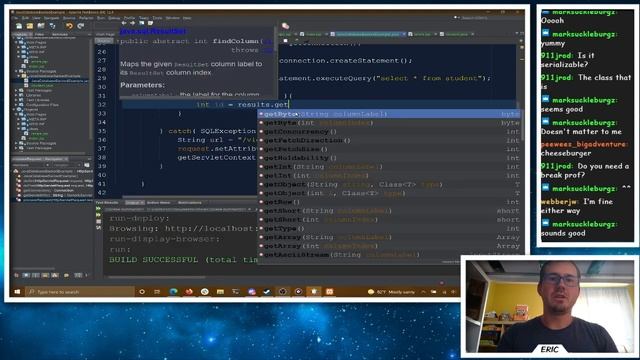This screenshot has height=360, width=640.
Task: Switch to the Start Page editor tab
Action: point(105,34)
